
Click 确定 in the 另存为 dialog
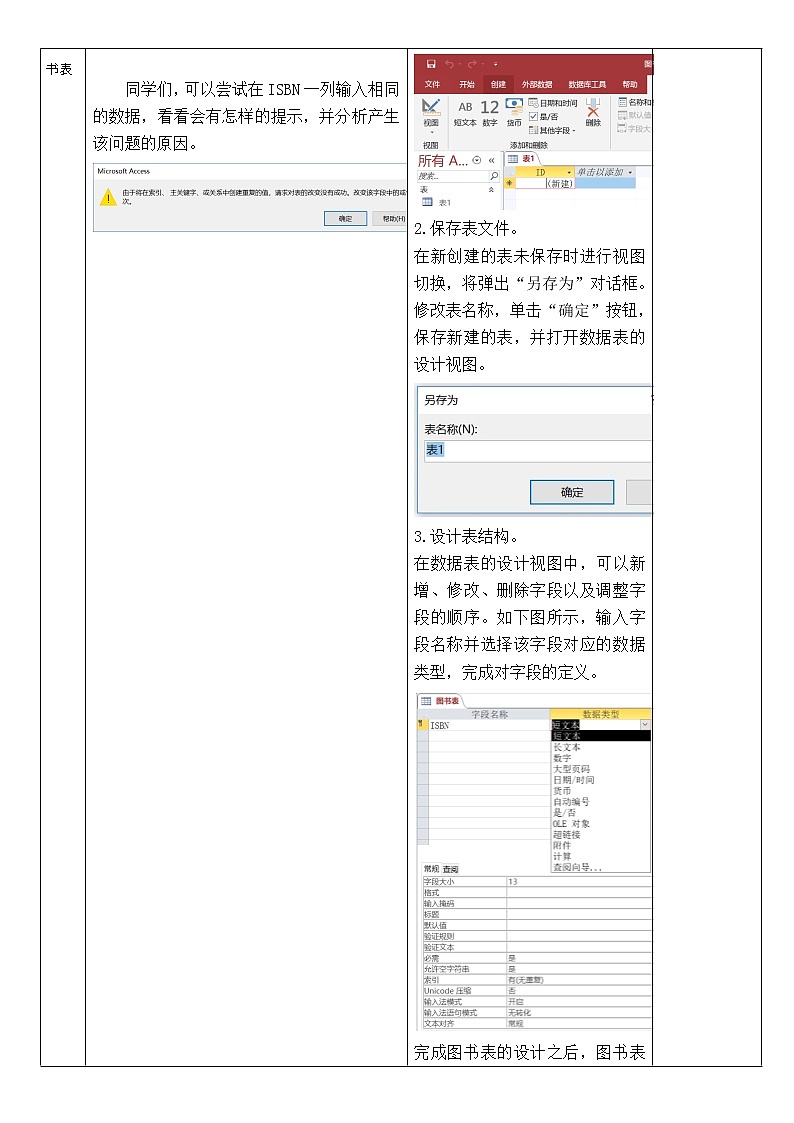click(571, 492)
